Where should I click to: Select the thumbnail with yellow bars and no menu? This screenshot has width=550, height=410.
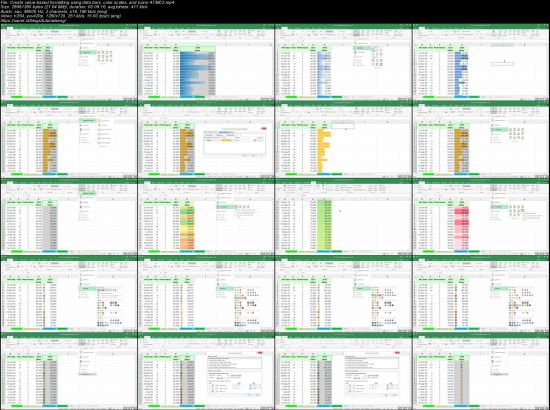pos(343,139)
